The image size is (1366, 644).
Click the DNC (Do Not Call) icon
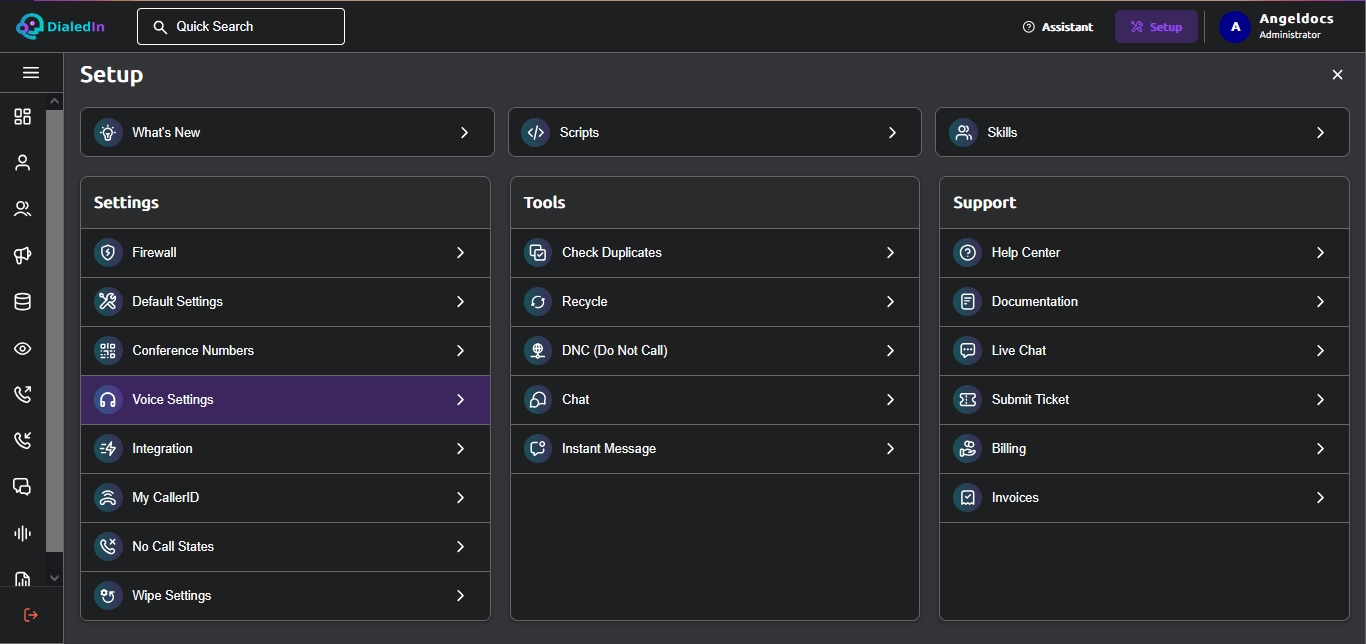[538, 351]
